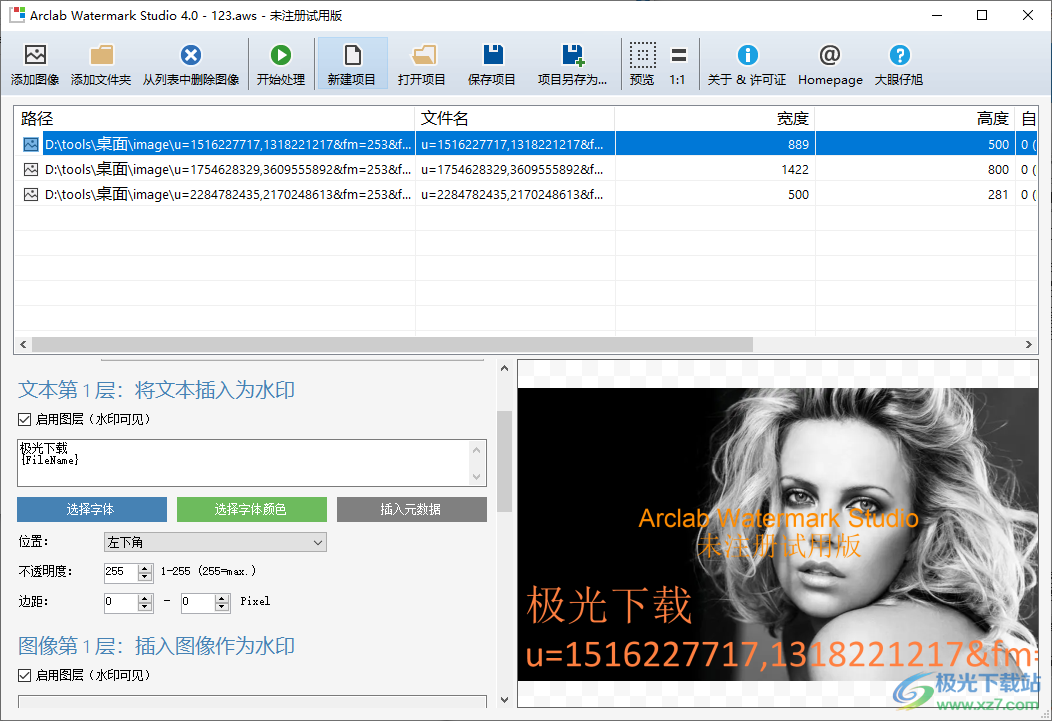Toggle 启用图层 checkbox under 图像第 1 层
The width and height of the screenshot is (1052, 721).
25,675
